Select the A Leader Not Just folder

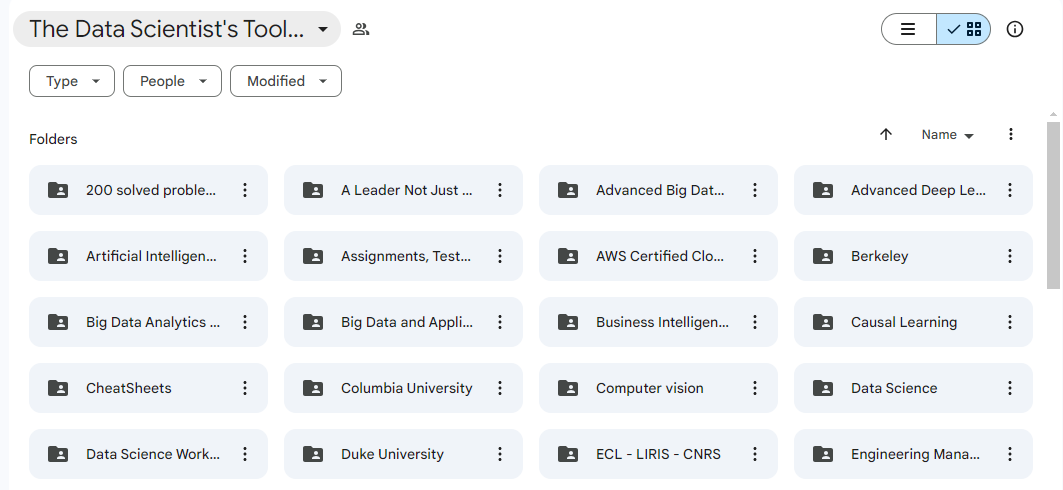point(403,190)
